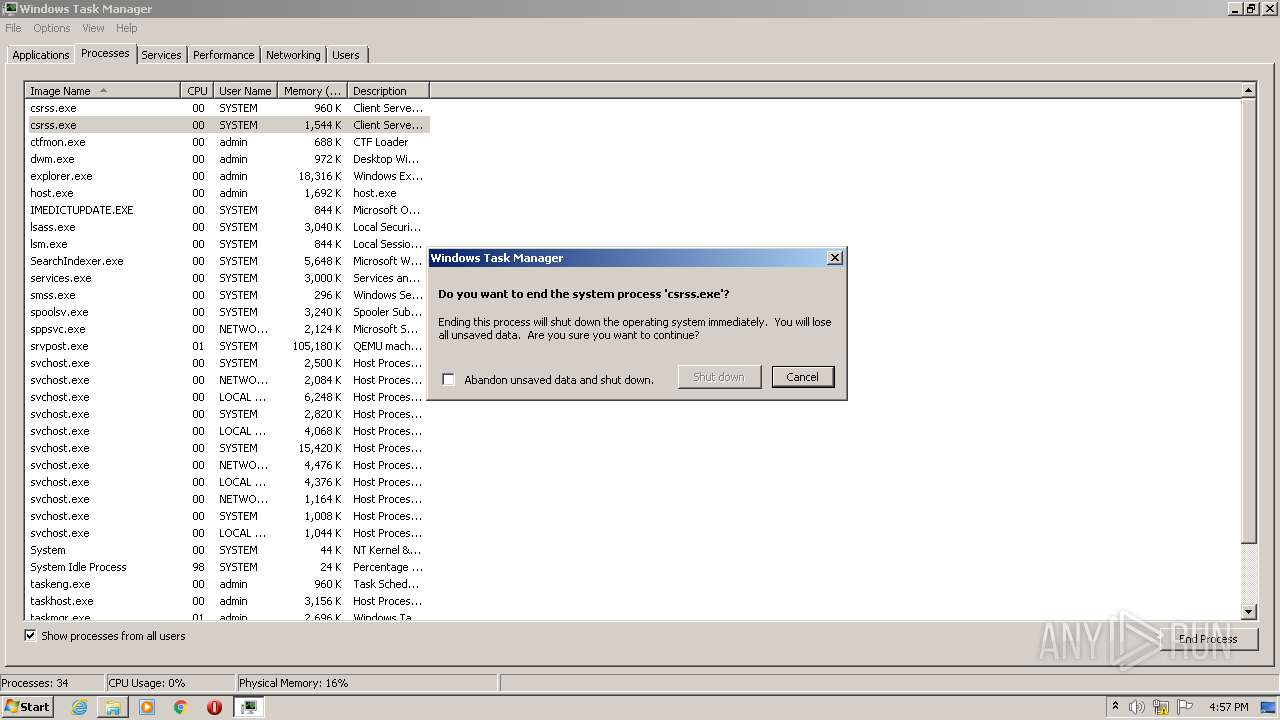Screen dimensions: 1280x720
Task: Select the ctfmon.exe process
Action: 227,142
